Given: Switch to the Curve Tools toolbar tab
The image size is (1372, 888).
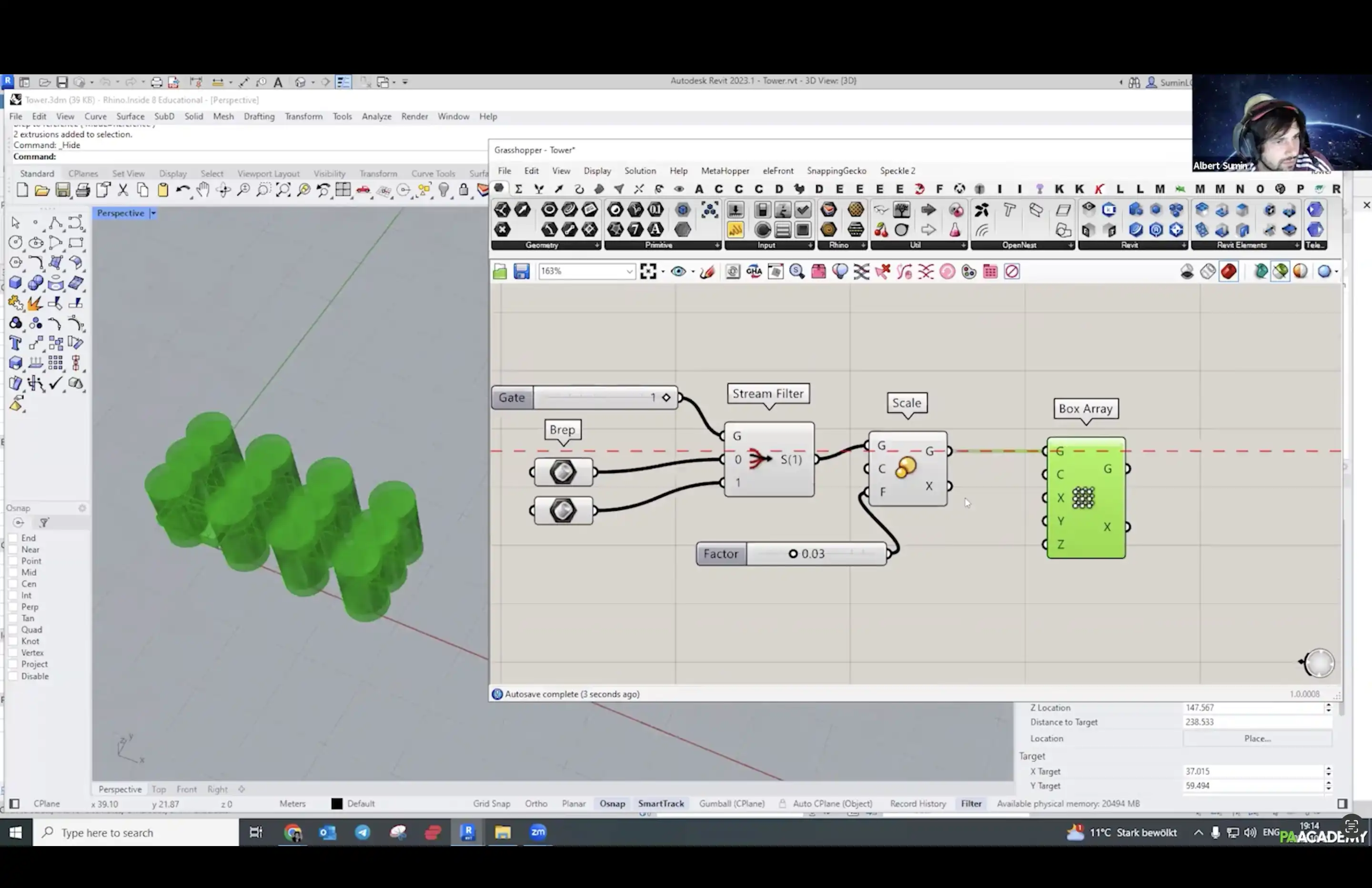Looking at the screenshot, I should (x=433, y=173).
